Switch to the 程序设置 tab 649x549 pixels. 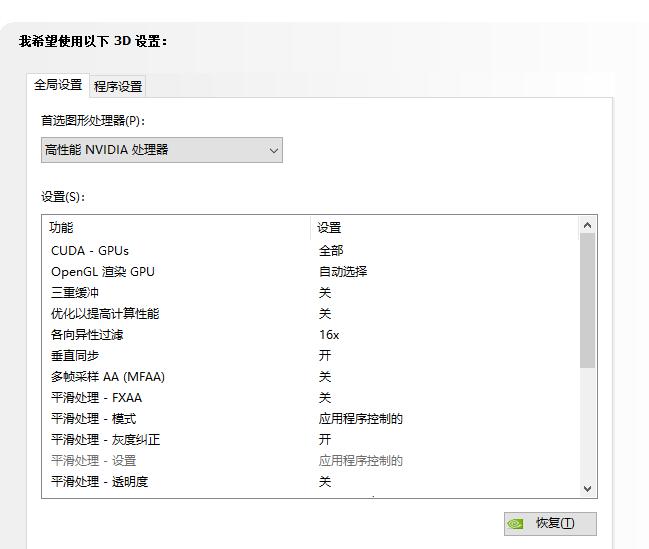[x=118, y=86]
